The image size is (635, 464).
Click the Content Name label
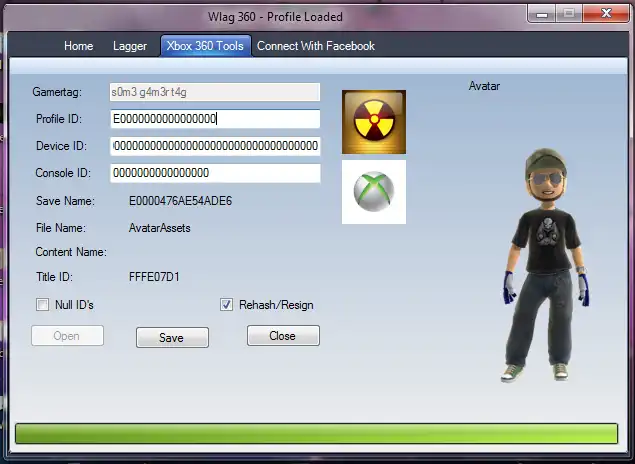tap(71, 252)
